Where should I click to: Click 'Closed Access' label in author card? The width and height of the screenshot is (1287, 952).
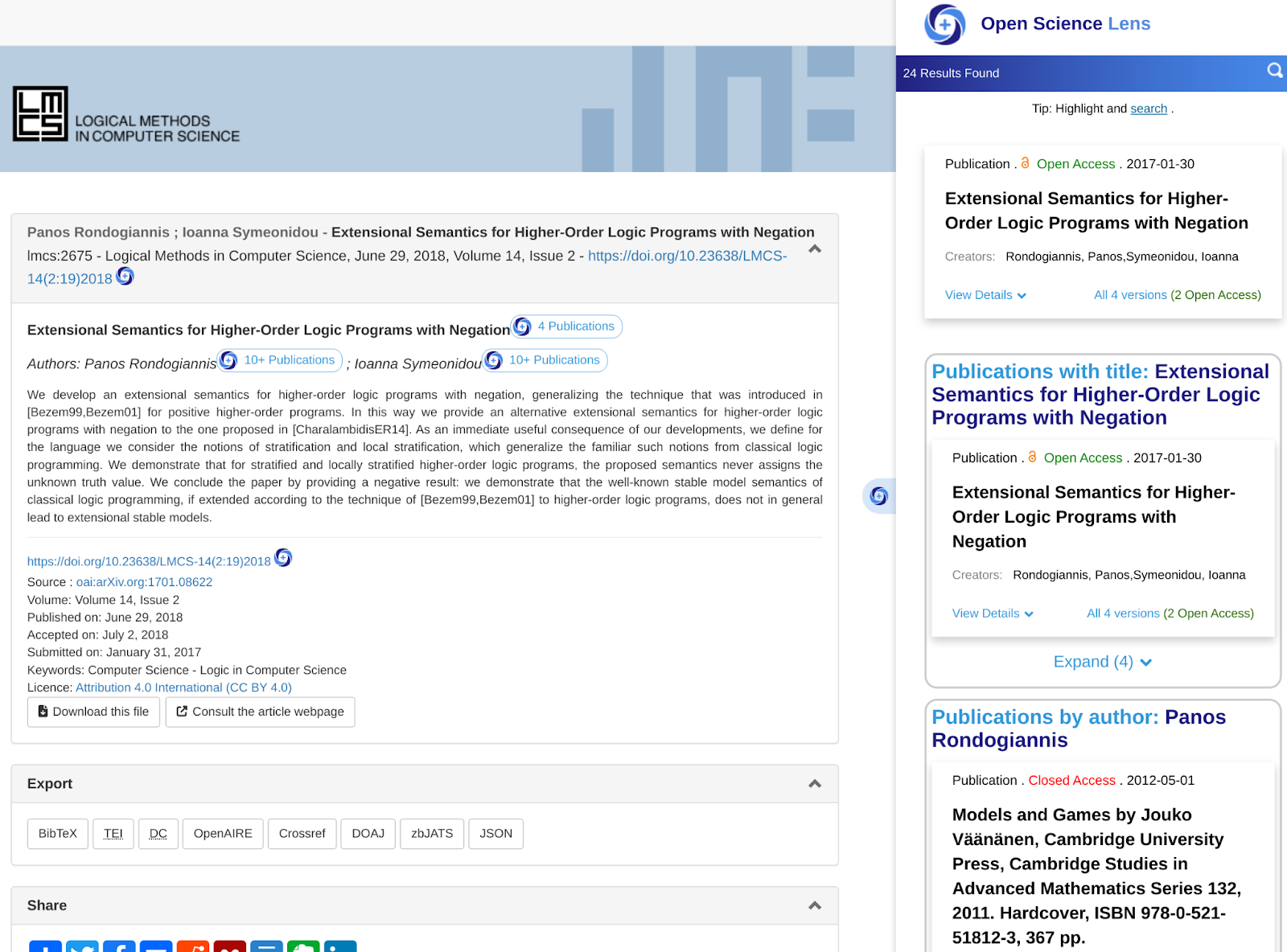click(x=1071, y=781)
